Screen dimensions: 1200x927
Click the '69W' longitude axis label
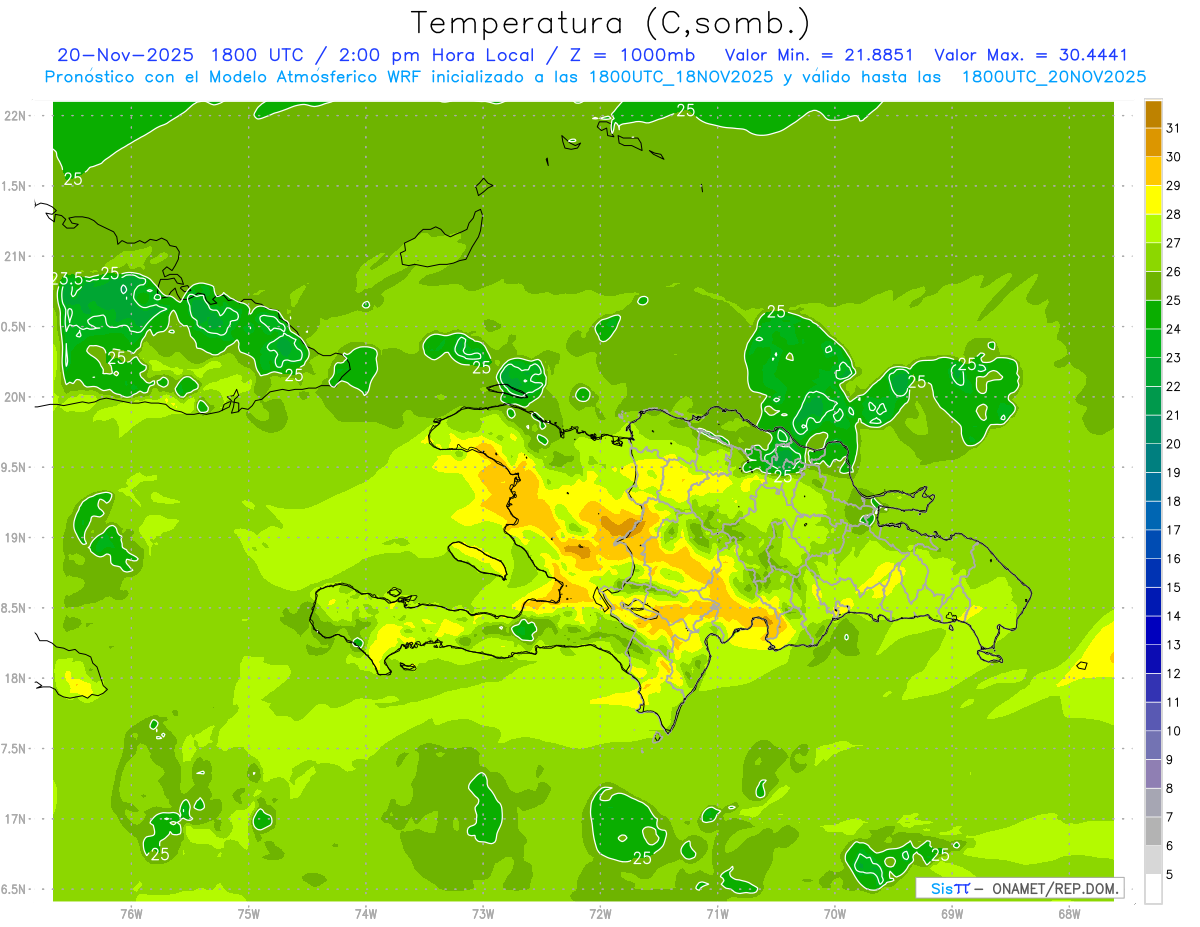(952, 913)
